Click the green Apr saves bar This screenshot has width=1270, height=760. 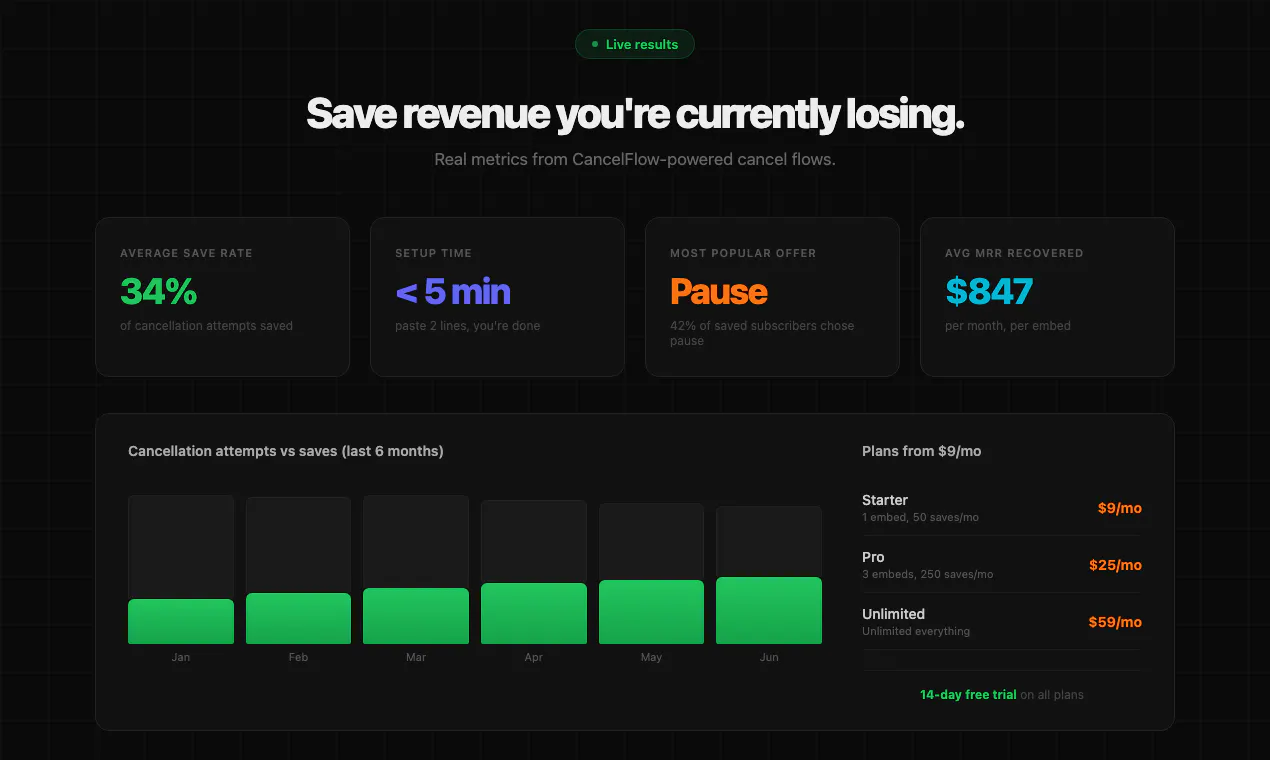tap(534, 613)
